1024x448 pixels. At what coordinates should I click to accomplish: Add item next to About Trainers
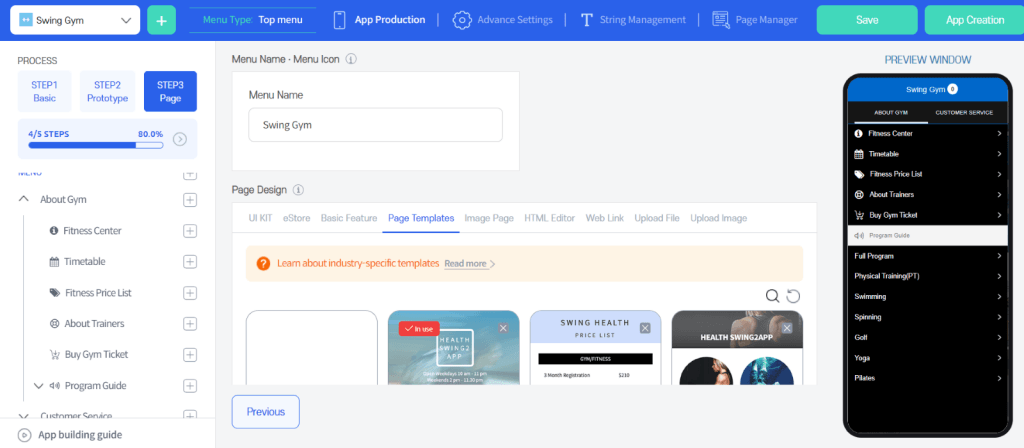pos(189,323)
